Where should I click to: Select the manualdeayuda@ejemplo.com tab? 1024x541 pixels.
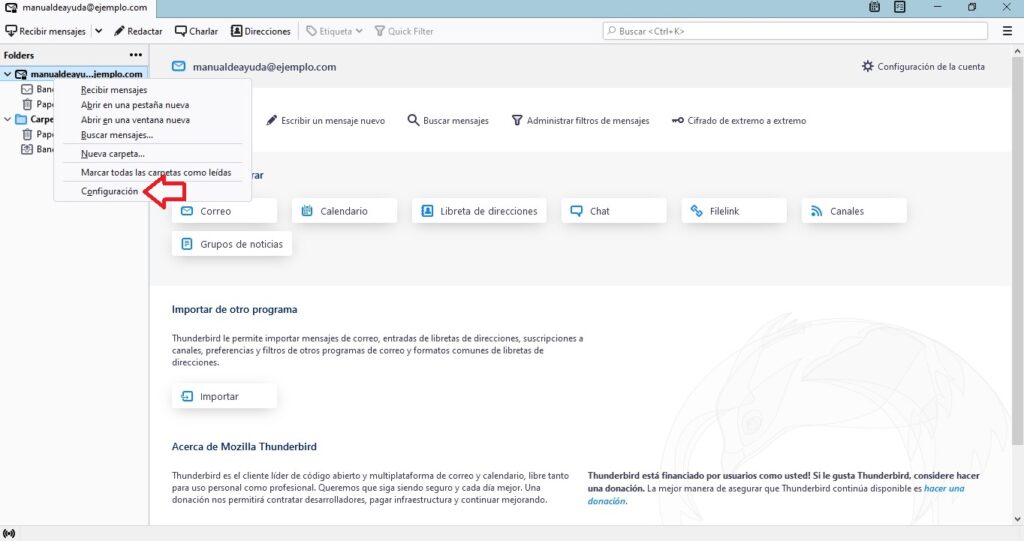click(x=78, y=8)
